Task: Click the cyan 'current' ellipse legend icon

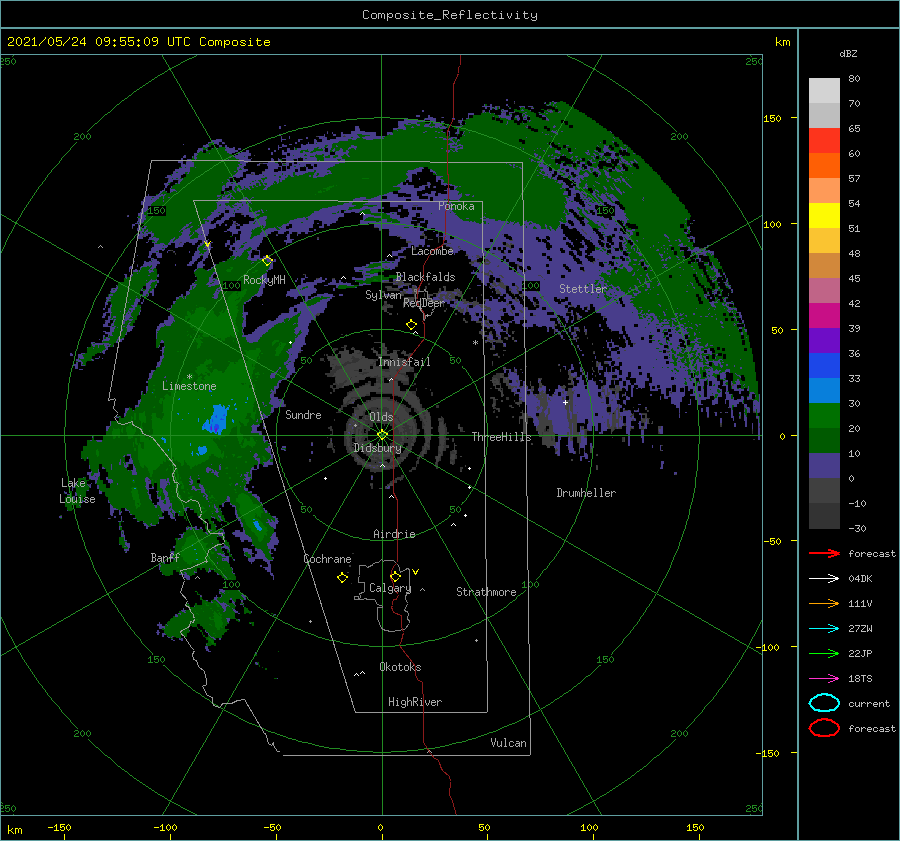Action: [824, 703]
